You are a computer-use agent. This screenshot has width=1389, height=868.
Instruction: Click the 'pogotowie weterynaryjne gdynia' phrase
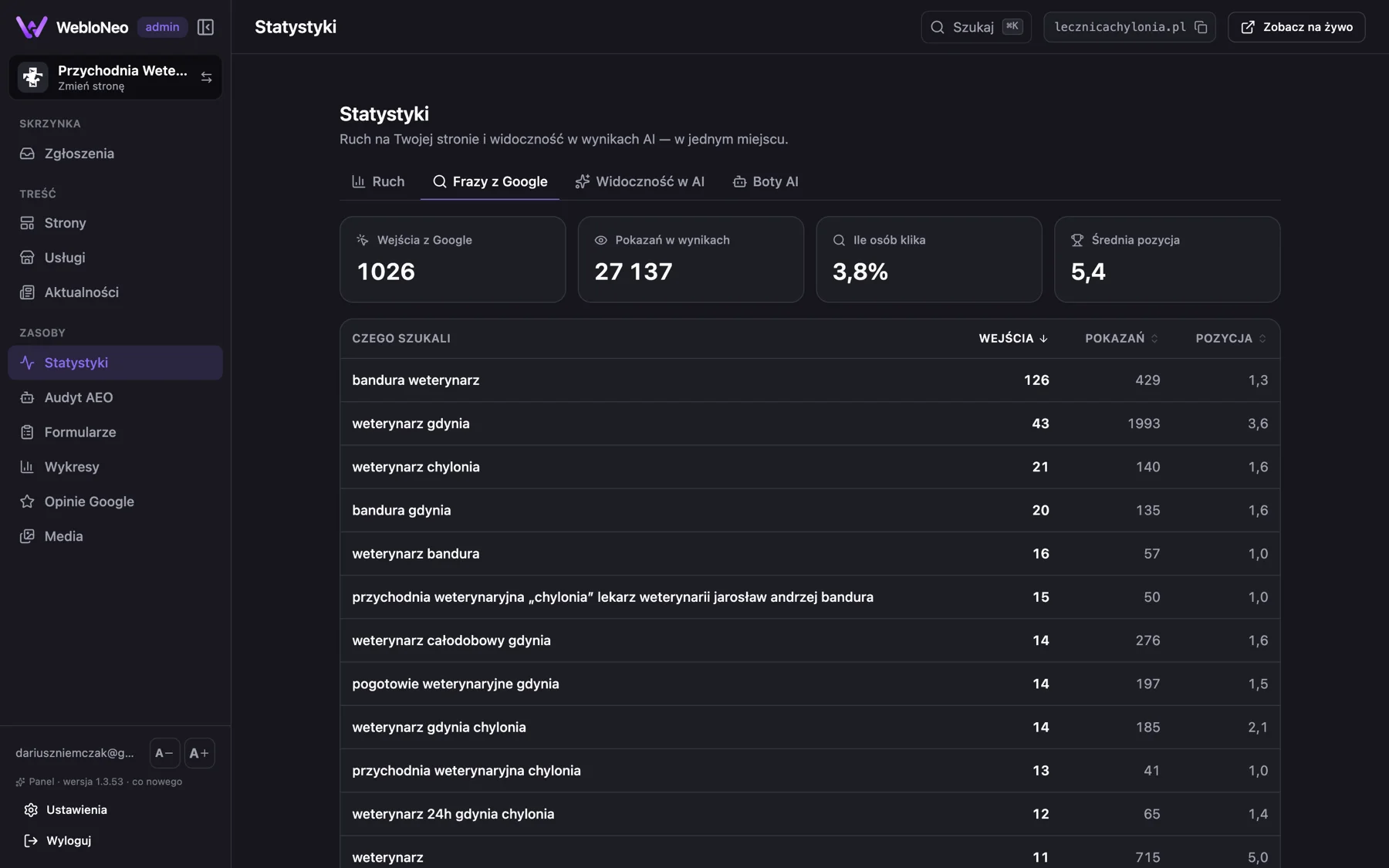(455, 684)
